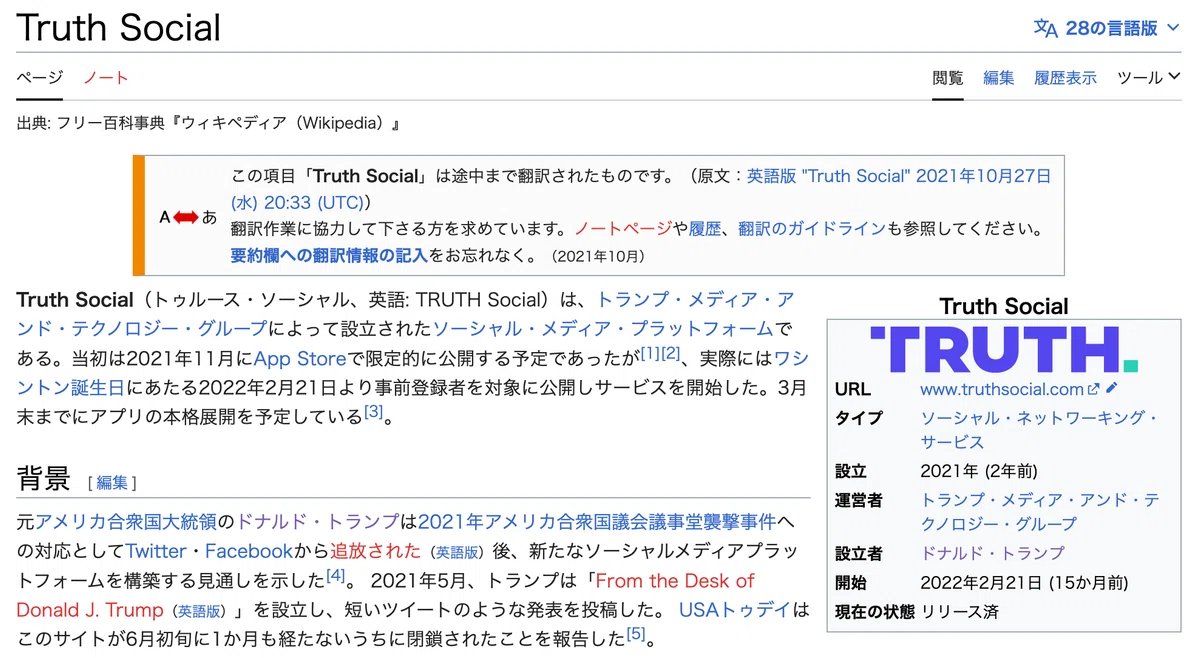Click the translation language icon beside 28の言語版
1200x658 pixels.
pyautogui.click(x=1046, y=28)
